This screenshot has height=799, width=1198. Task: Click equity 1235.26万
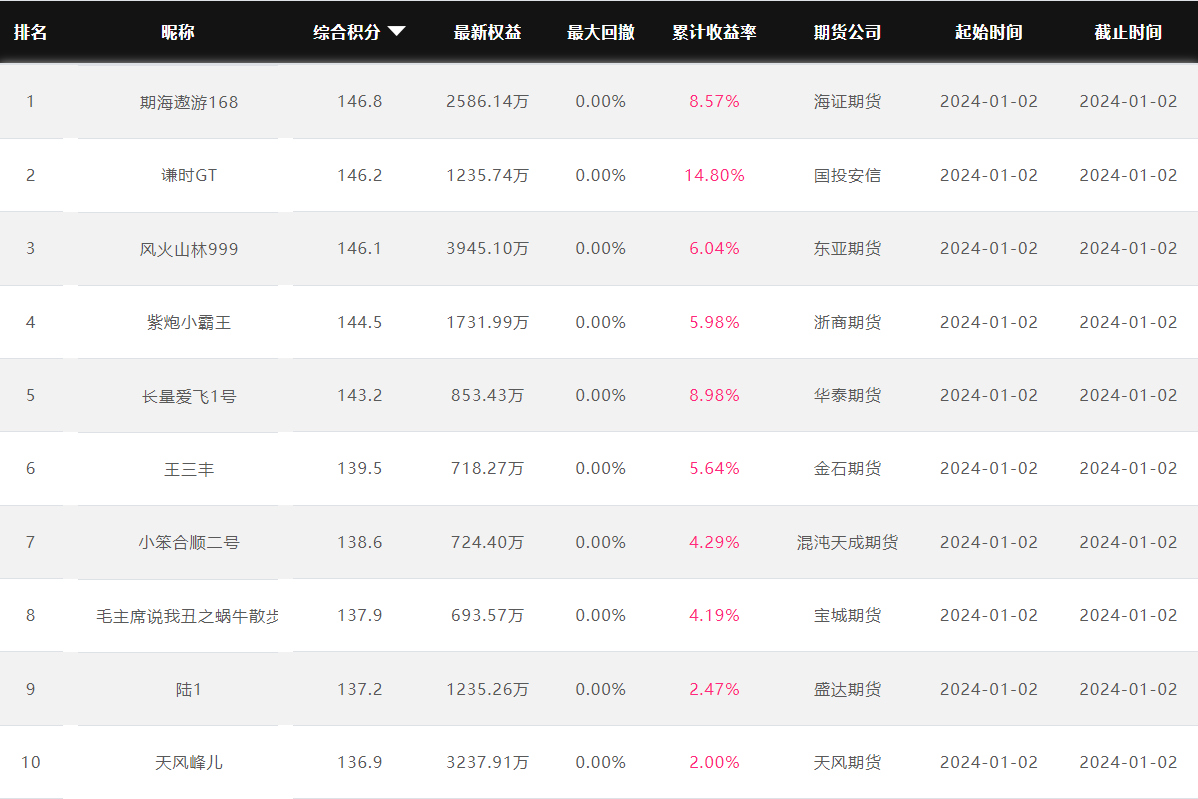pos(487,689)
